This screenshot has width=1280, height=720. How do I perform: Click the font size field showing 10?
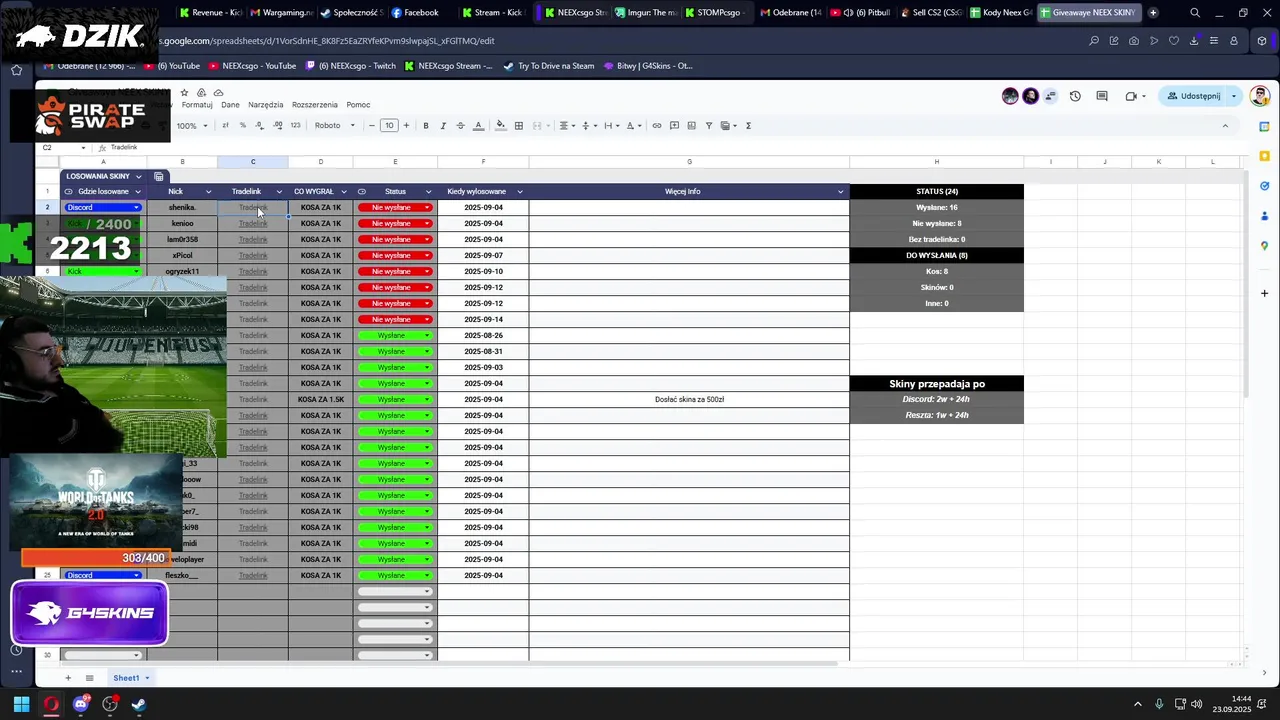pyautogui.click(x=389, y=126)
